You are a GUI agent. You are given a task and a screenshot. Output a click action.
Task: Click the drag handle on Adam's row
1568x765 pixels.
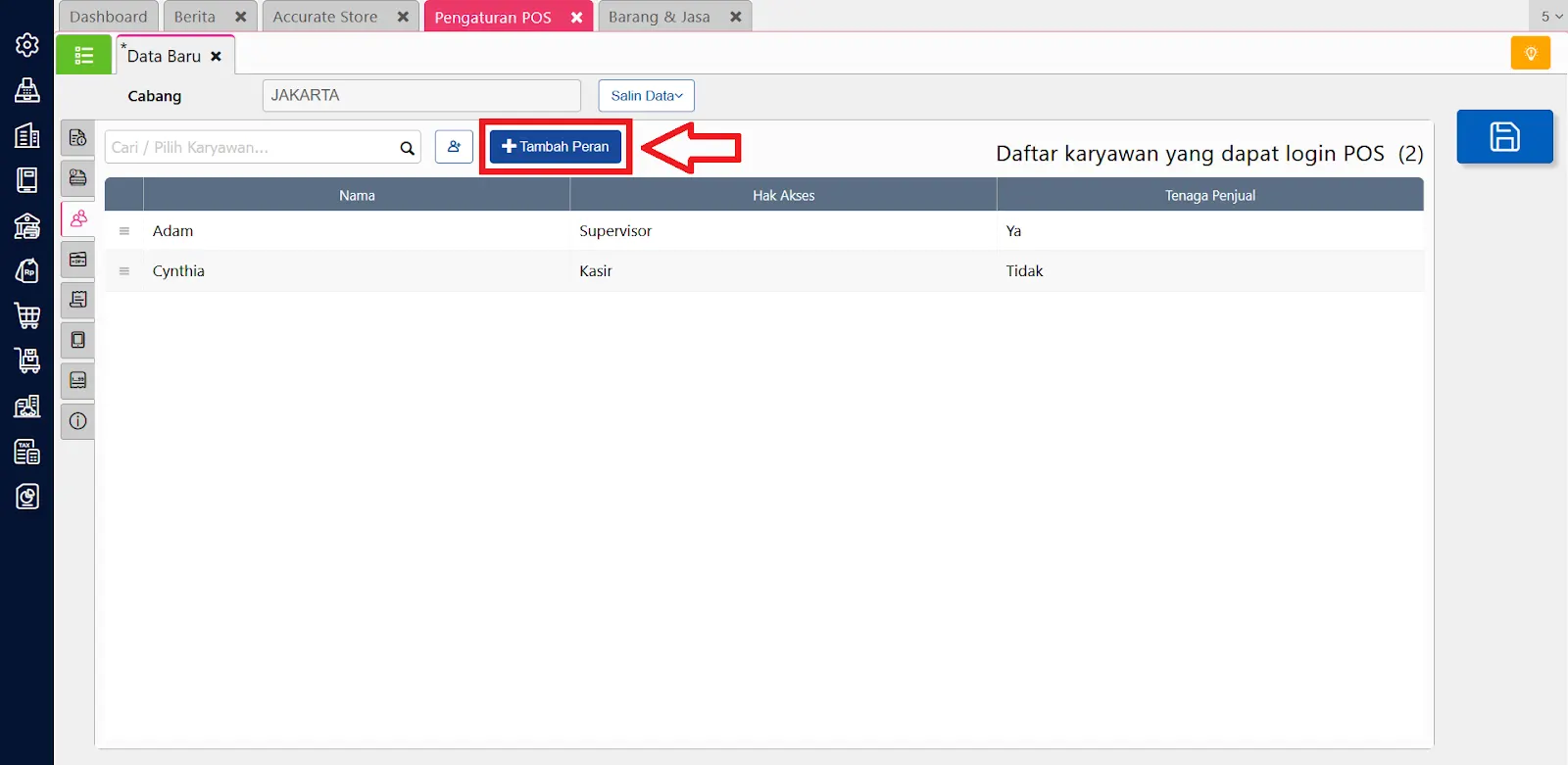pyautogui.click(x=124, y=231)
